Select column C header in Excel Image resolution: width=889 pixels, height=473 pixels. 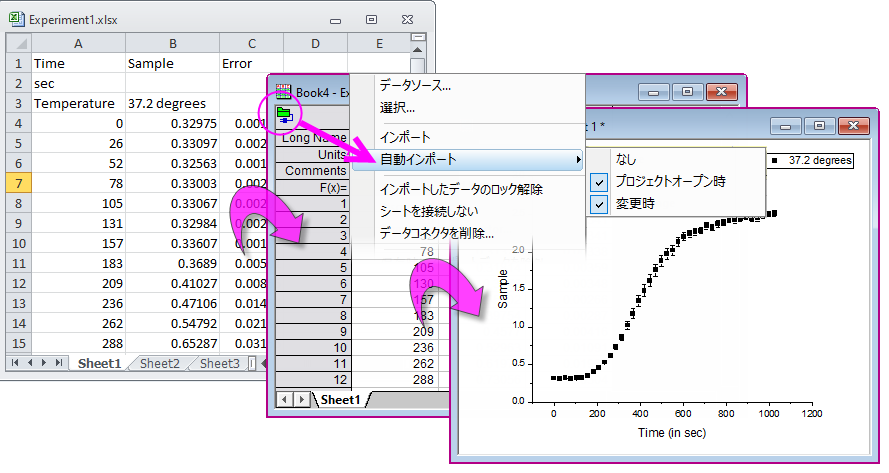click(x=252, y=44)
